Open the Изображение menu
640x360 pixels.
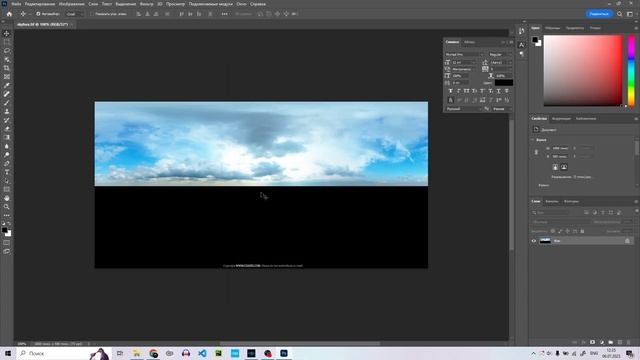tap(71, 4)
